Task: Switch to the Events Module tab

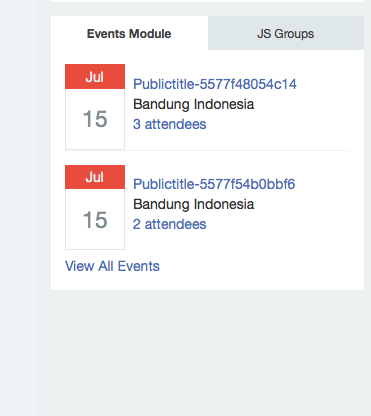Action: 129,33
